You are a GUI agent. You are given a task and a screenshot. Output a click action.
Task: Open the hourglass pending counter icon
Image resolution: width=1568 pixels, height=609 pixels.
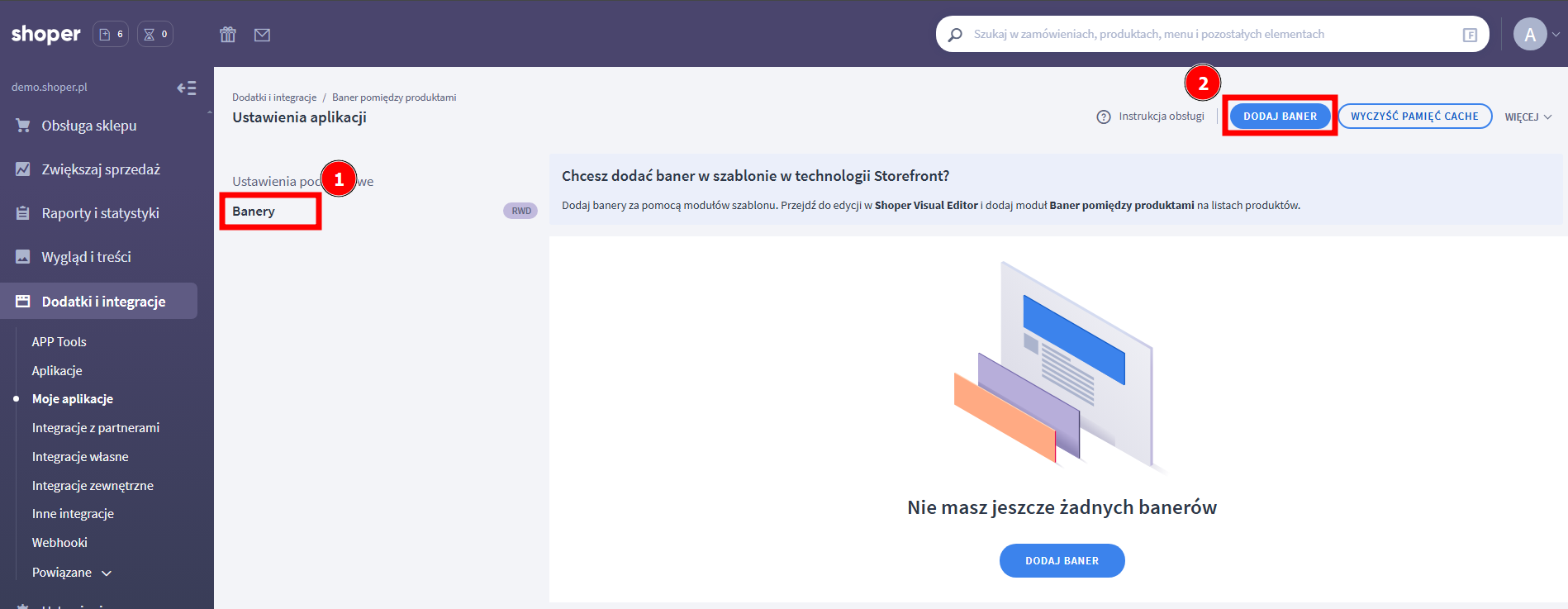[155, 34]
